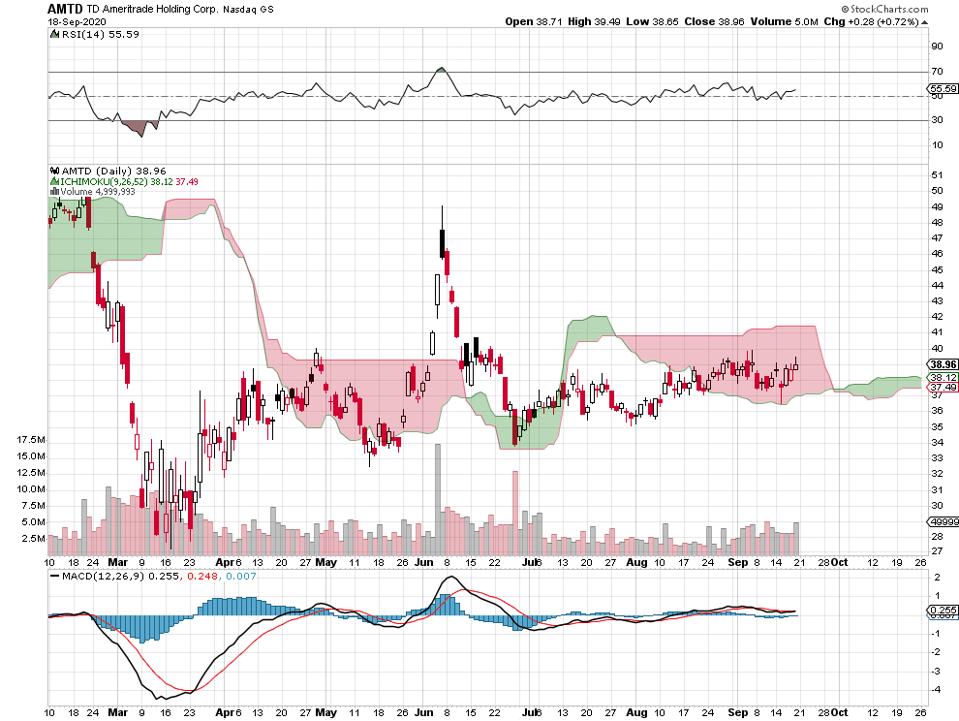Click the 90 level on the RSI axis
The image size is (959, 721).
pyautogui.click(x=937, y=46)
